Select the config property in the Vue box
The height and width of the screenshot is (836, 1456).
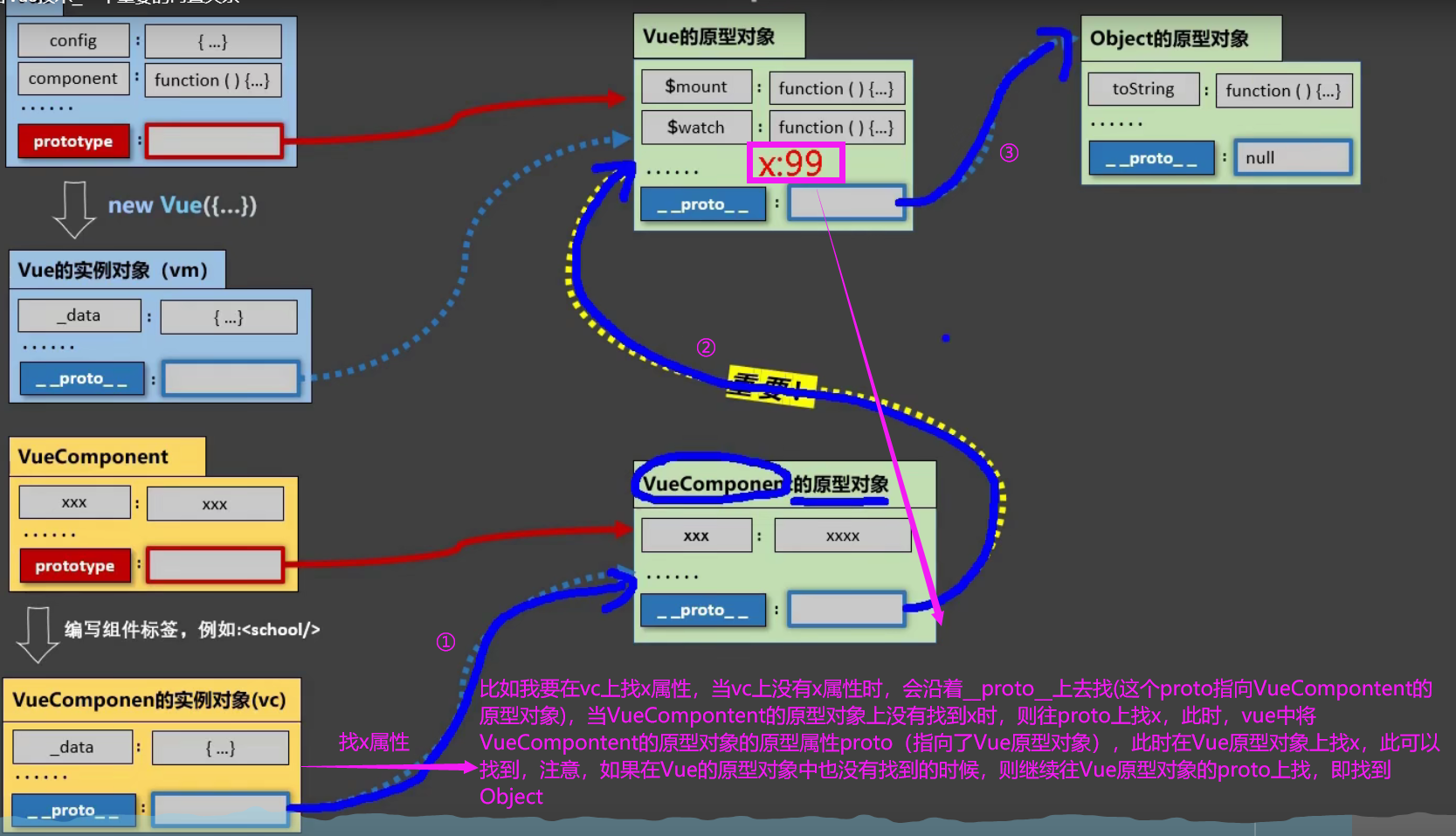pyautogui.click(x=73, y=40)
